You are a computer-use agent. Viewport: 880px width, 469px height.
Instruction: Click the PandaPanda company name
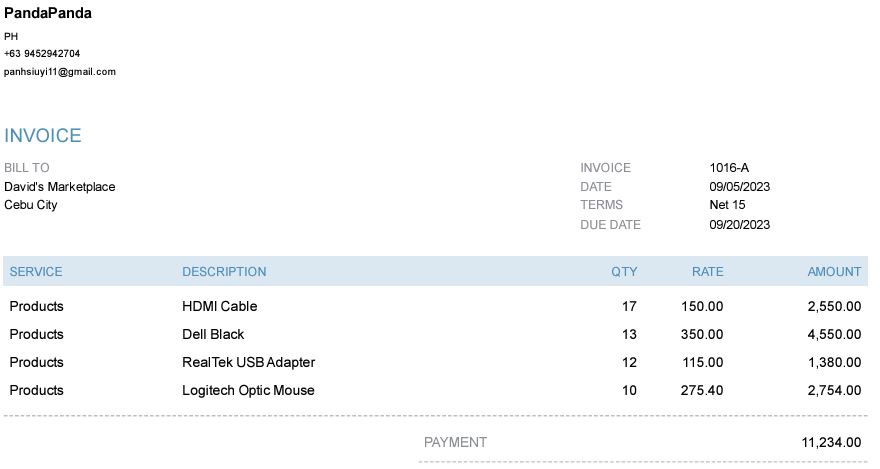(48, 14)
